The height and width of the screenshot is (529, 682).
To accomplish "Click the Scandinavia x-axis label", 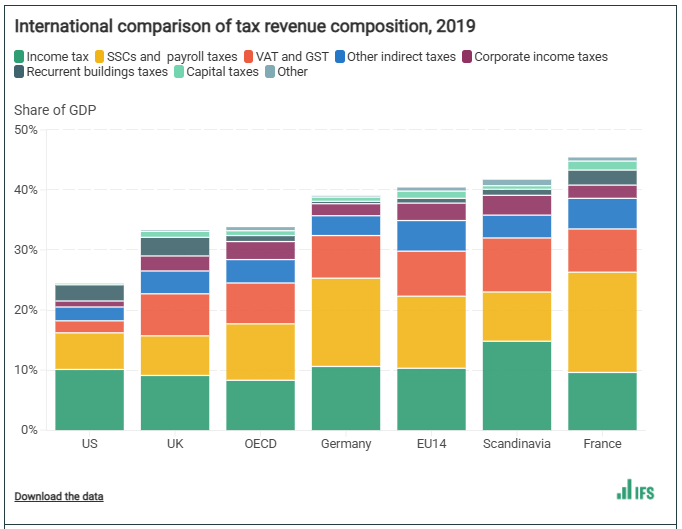I will (x=516, y=444).
